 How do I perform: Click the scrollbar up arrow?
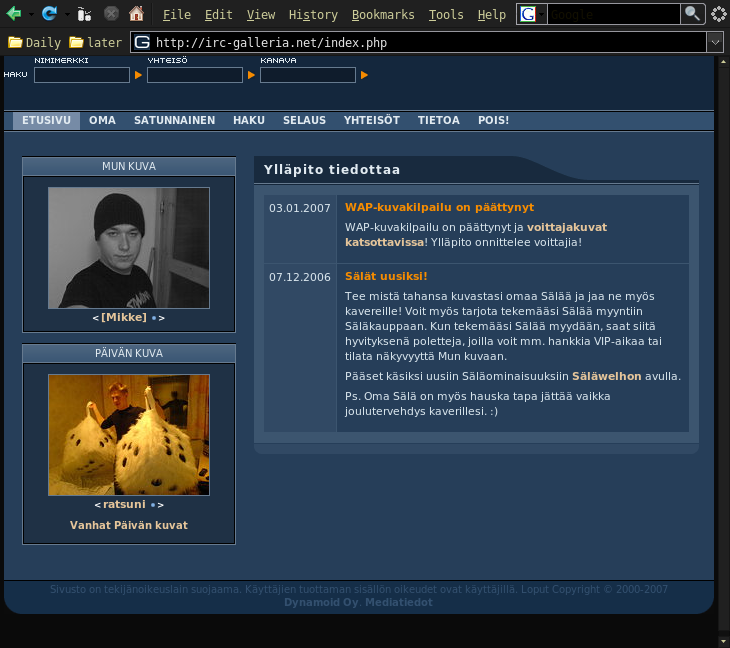coord(723,61)
